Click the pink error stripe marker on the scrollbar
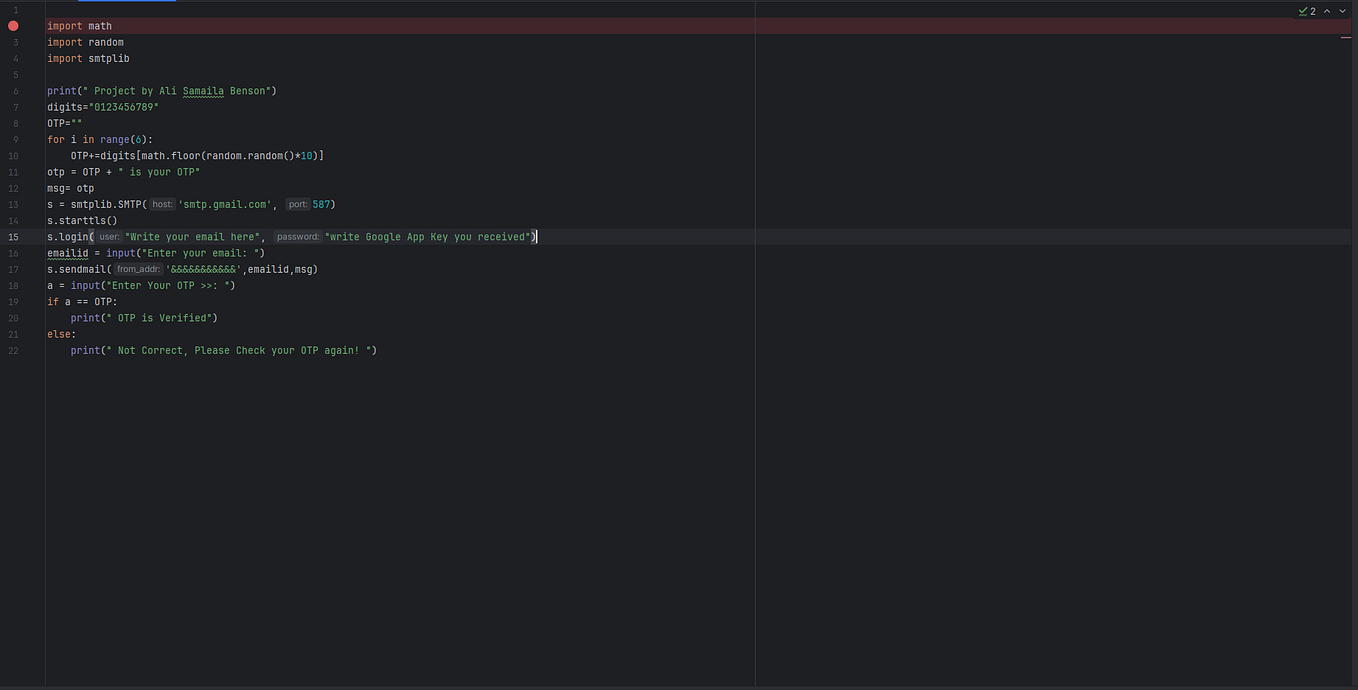The image size is (1358, 690). (1346, 36)
